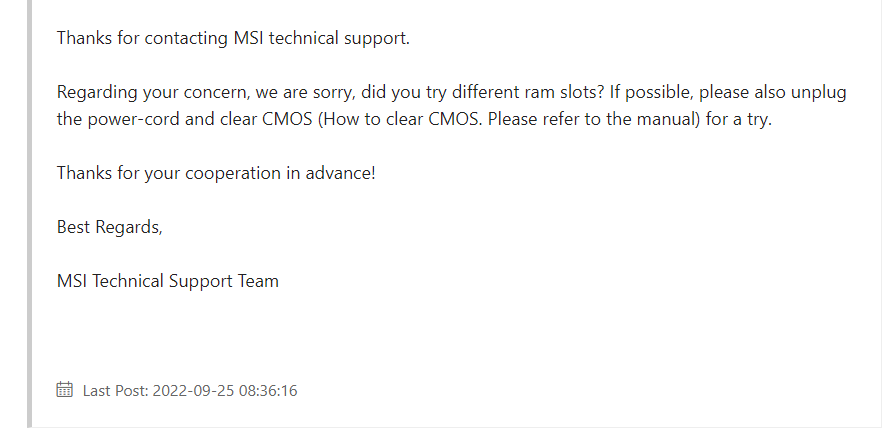Click the phrase "Regarding your concern"

tap(141, 92)
